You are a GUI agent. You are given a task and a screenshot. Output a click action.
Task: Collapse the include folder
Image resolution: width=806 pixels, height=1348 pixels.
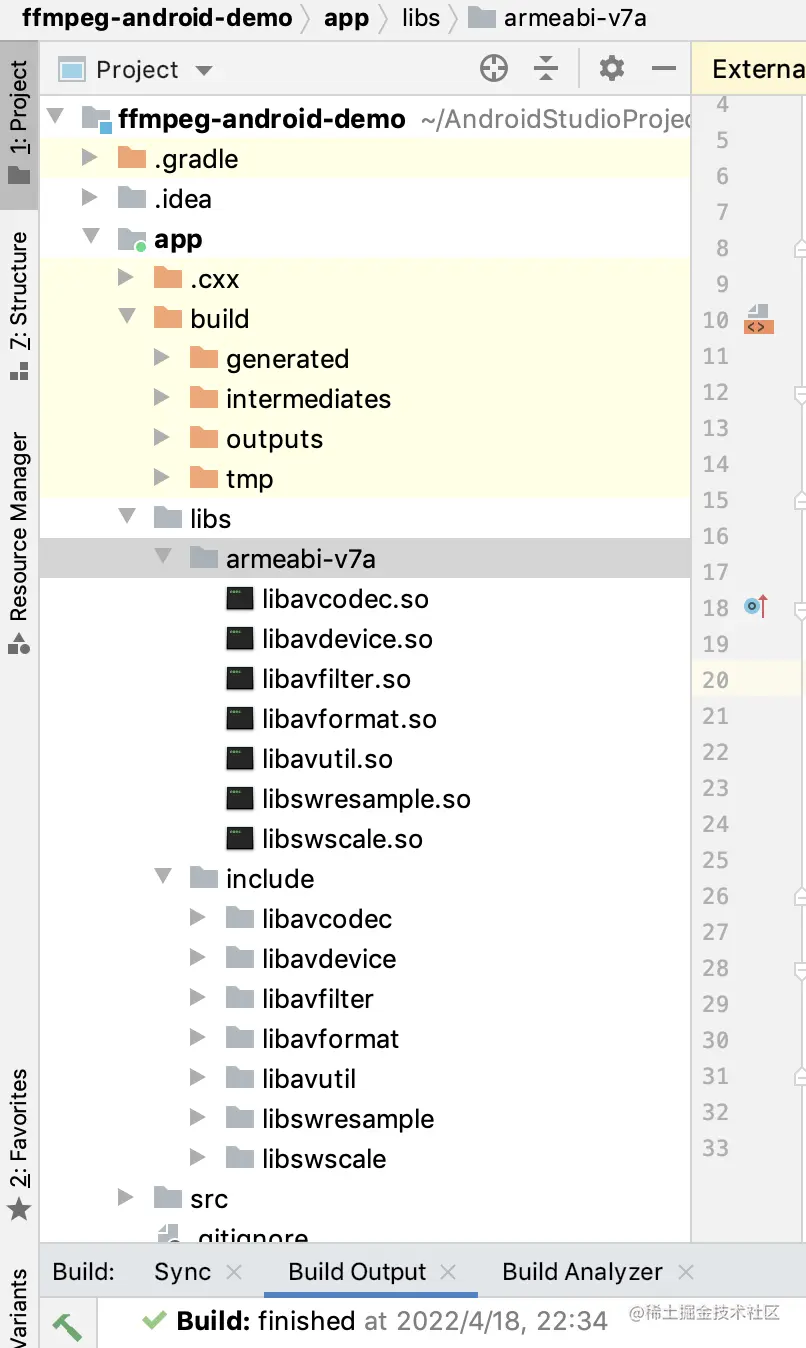[164, 878]
